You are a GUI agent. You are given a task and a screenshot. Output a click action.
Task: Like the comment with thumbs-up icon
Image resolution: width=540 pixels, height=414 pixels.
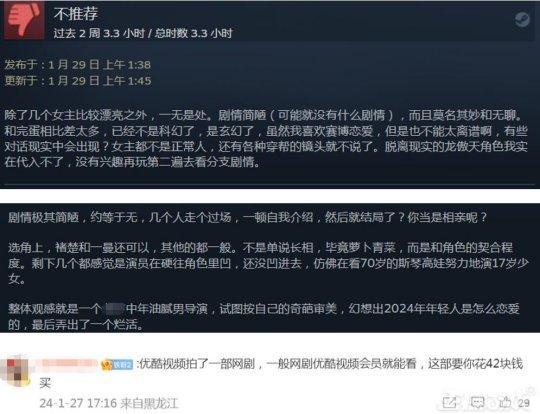pyautogui.click(x=505, y=402)
